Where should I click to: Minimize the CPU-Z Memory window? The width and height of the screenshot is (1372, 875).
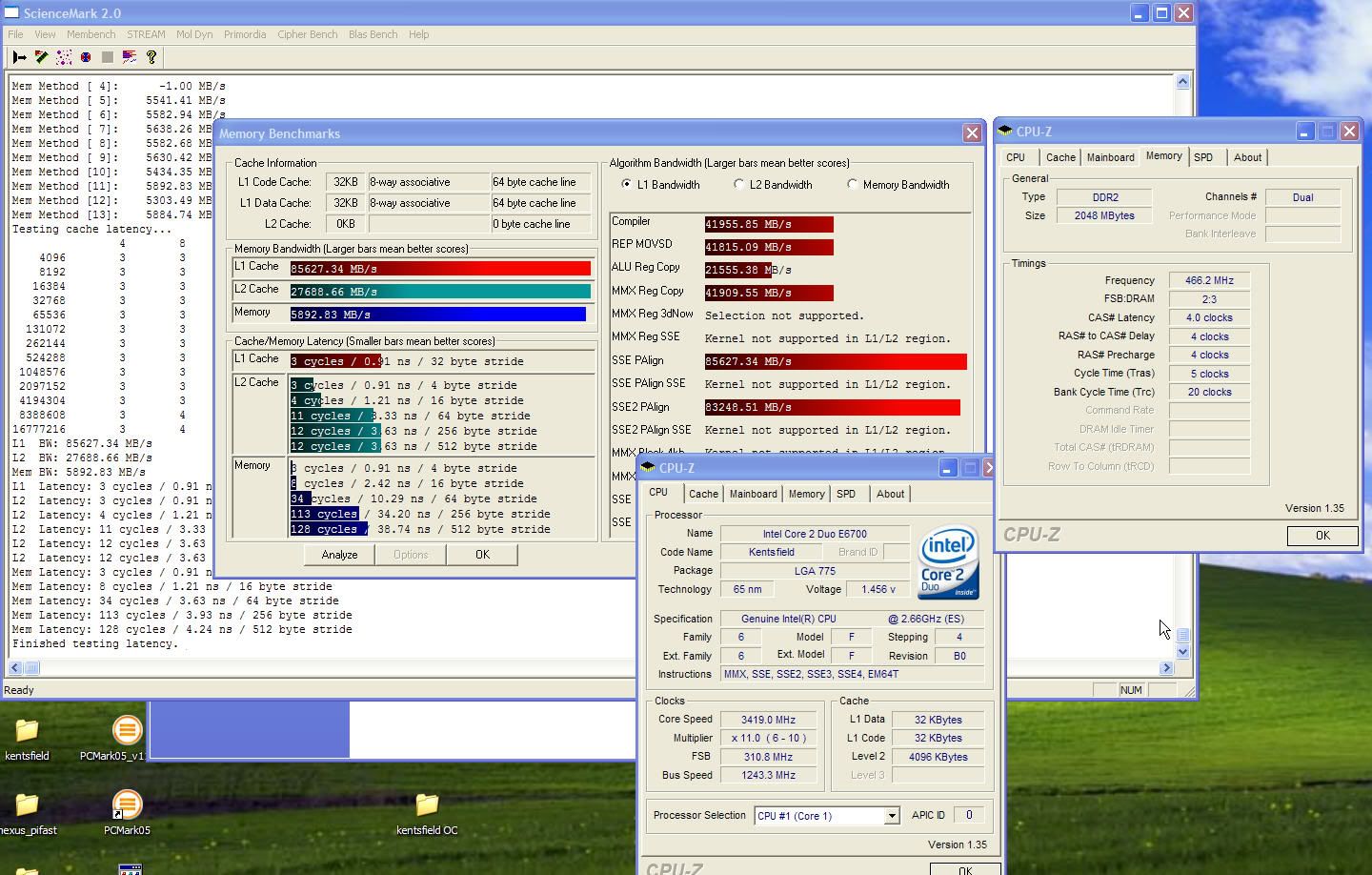coord(1304,132)
